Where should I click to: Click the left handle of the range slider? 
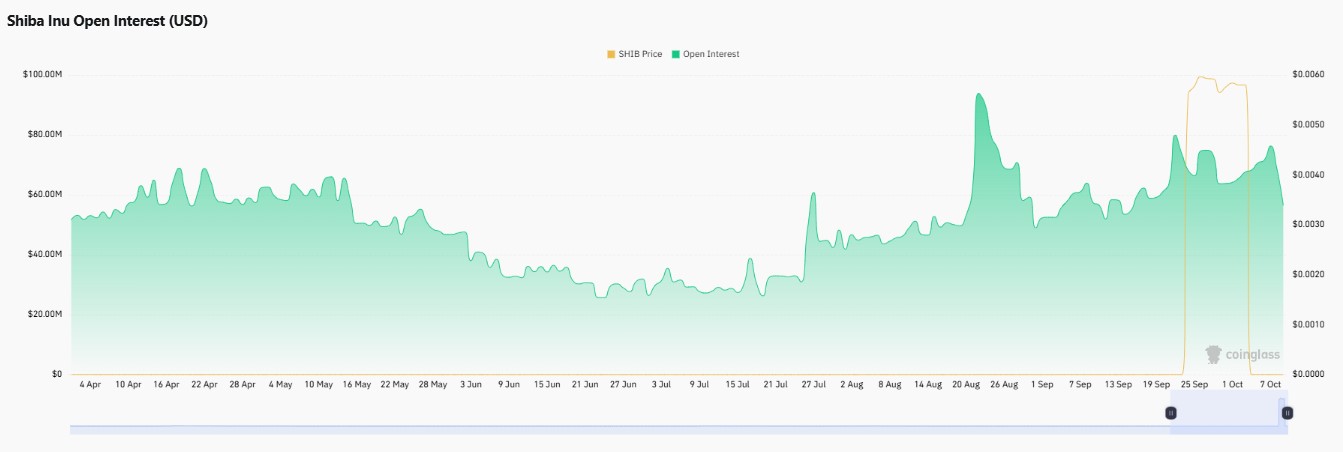point(1171,413)
